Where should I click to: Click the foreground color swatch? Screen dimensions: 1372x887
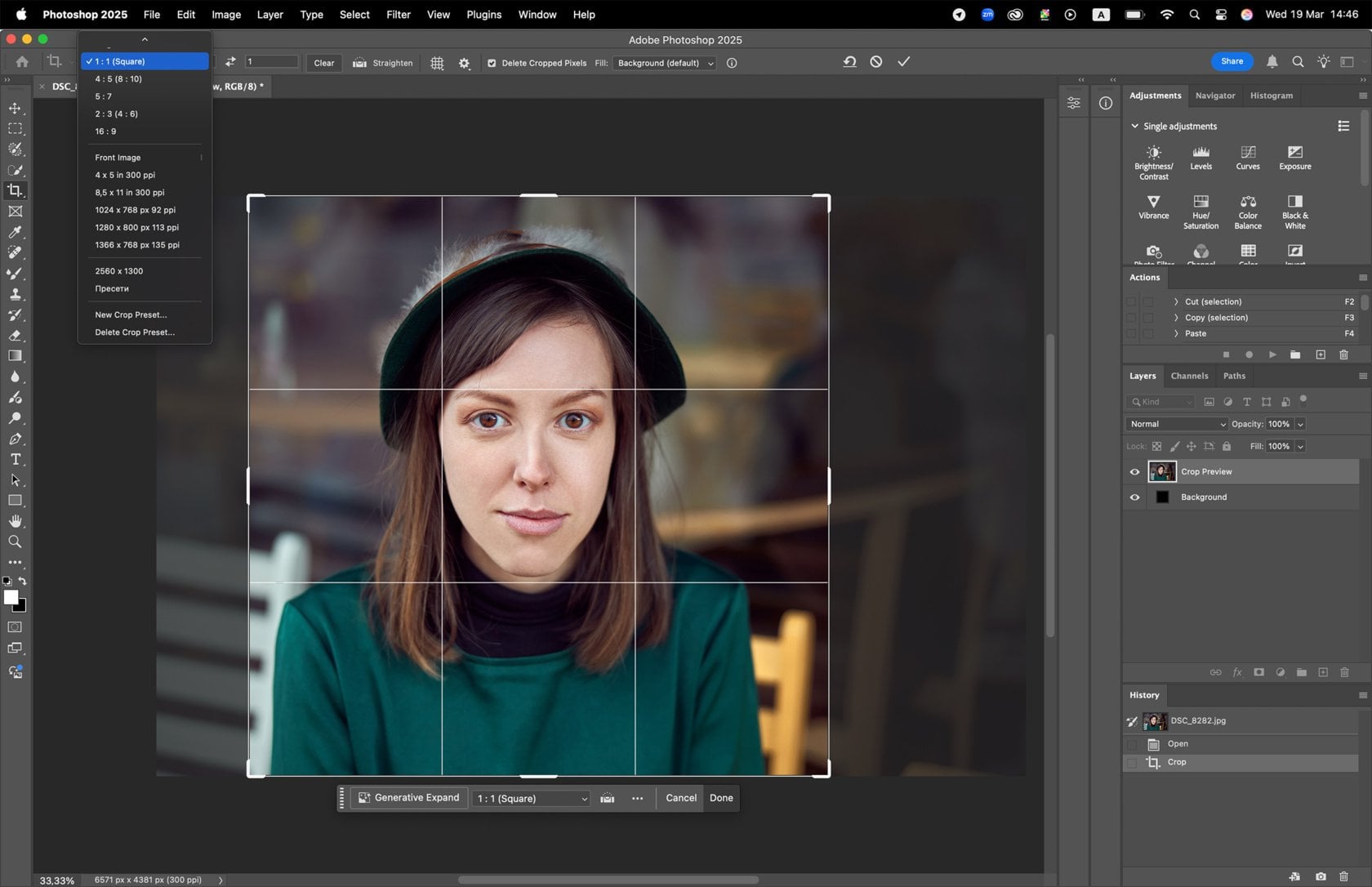pyautogui.click(x=11, y=598)
